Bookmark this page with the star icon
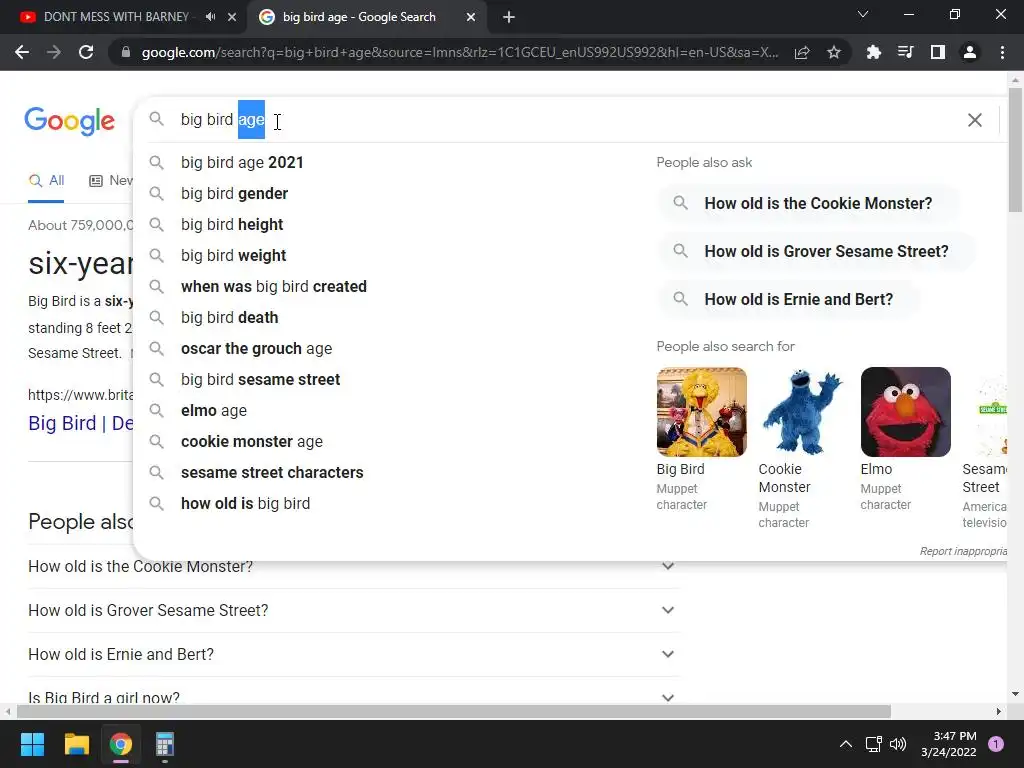This screenshot has width=1024, height=768. [833, 52]
